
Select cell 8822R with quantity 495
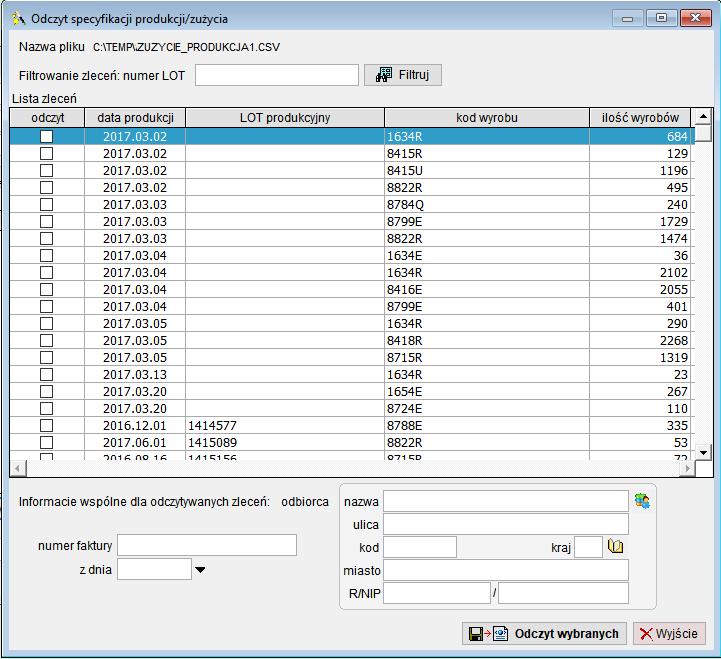[x=487, y=188]
